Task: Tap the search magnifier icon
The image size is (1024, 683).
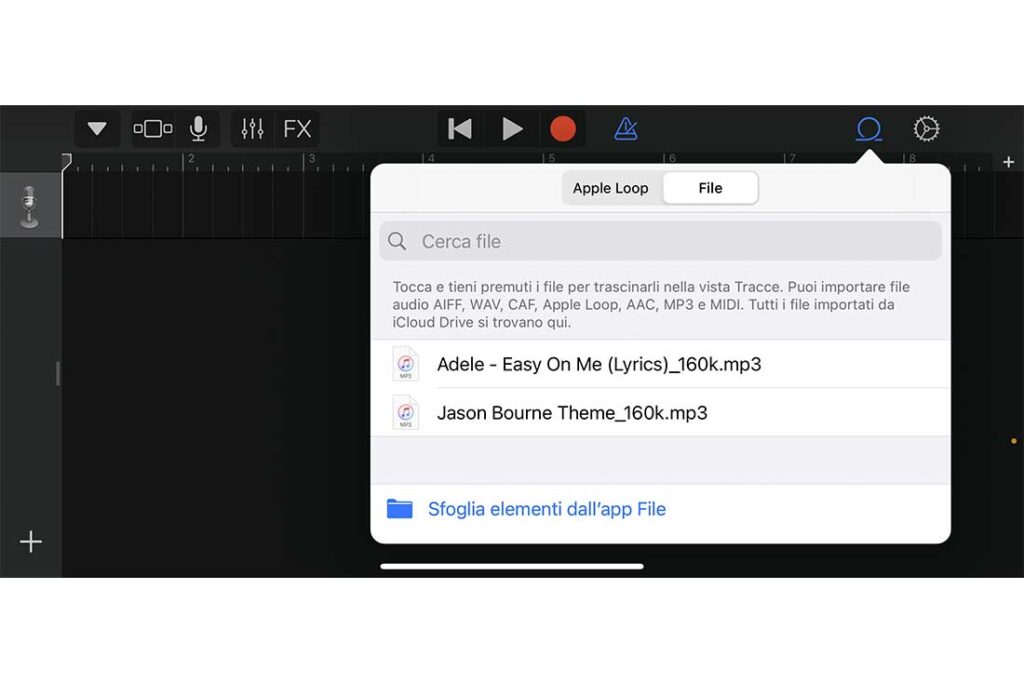Action: 397,242
